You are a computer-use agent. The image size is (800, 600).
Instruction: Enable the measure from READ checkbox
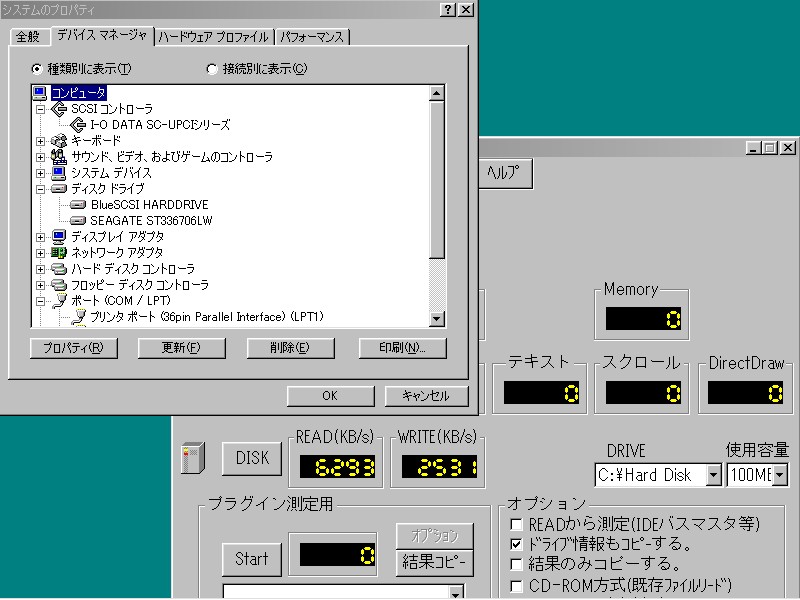coord(516,524)
